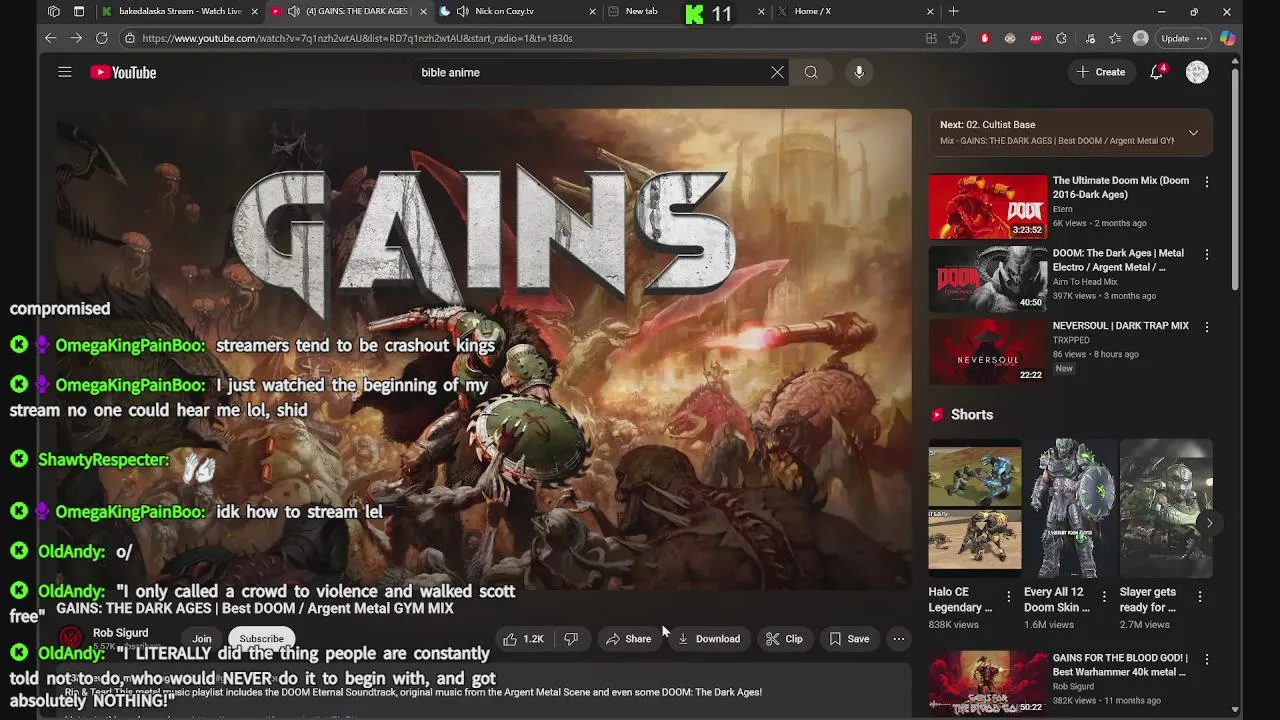Open GAINS FOR THE BLOOD GOD video title
1280x720 pixels.
click(x=1120, y=665)
